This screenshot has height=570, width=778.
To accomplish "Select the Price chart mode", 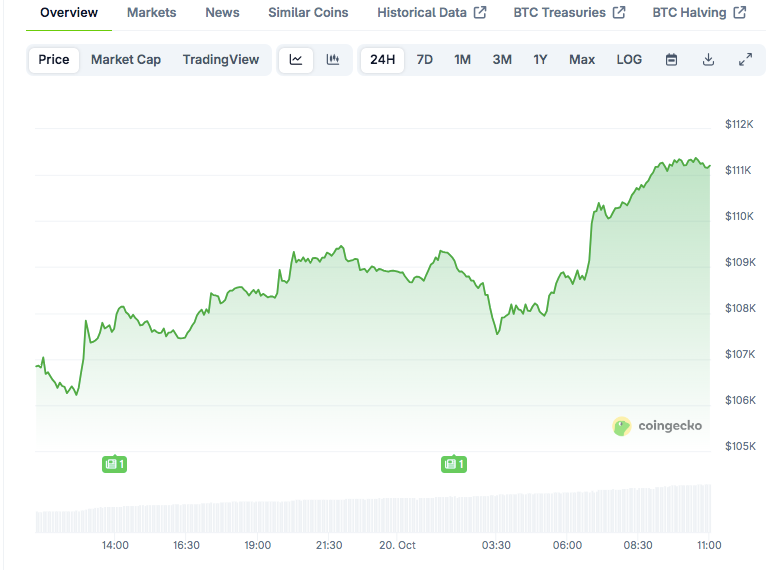I will click(x=54, y=59).
